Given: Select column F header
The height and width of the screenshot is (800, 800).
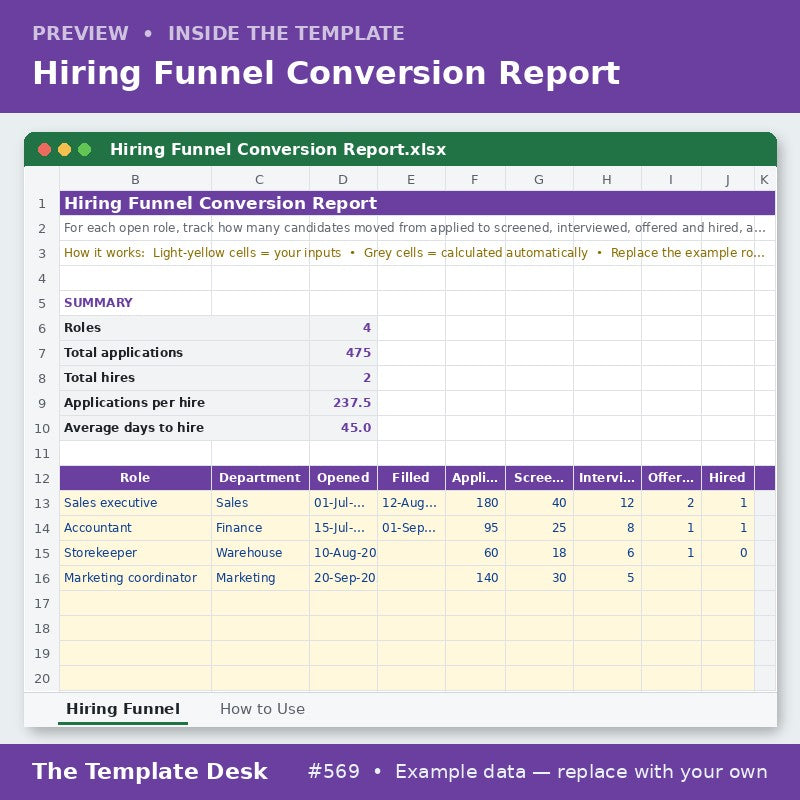Looking at the screenshot, I should (x=475, y=179).
